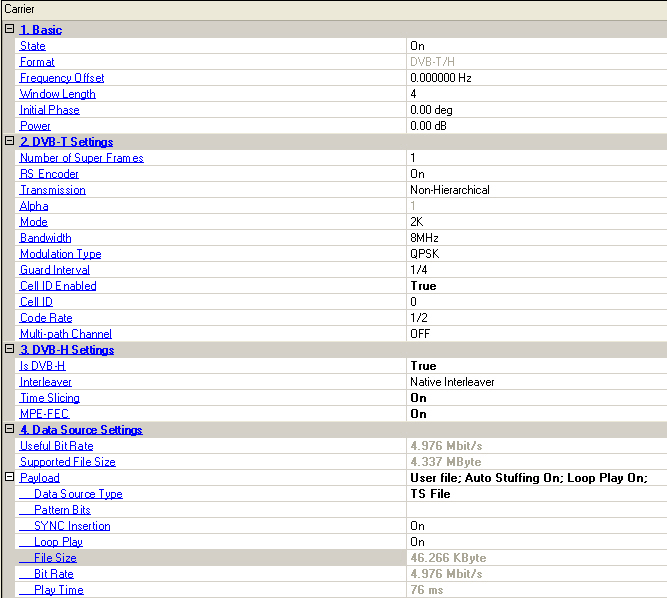
Task: Click the State value 'On'
Action: [x=417, y=46]
